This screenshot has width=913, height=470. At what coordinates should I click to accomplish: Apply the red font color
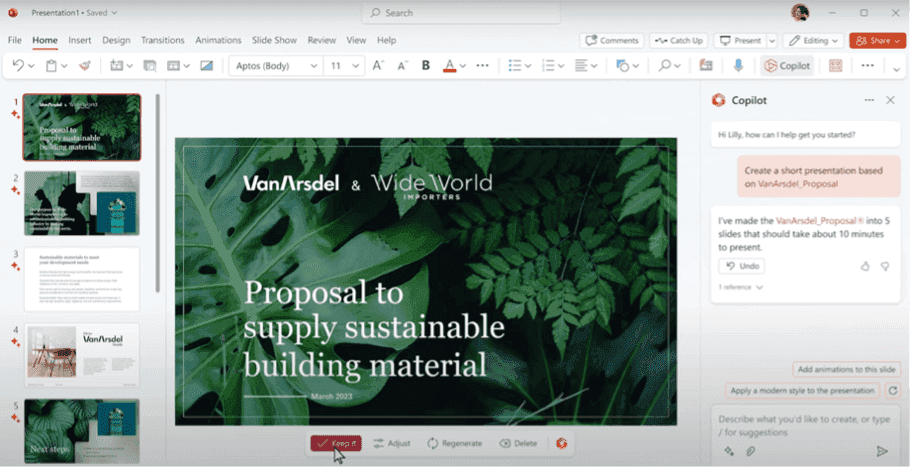pyautogui.click(x=450, y=66)
